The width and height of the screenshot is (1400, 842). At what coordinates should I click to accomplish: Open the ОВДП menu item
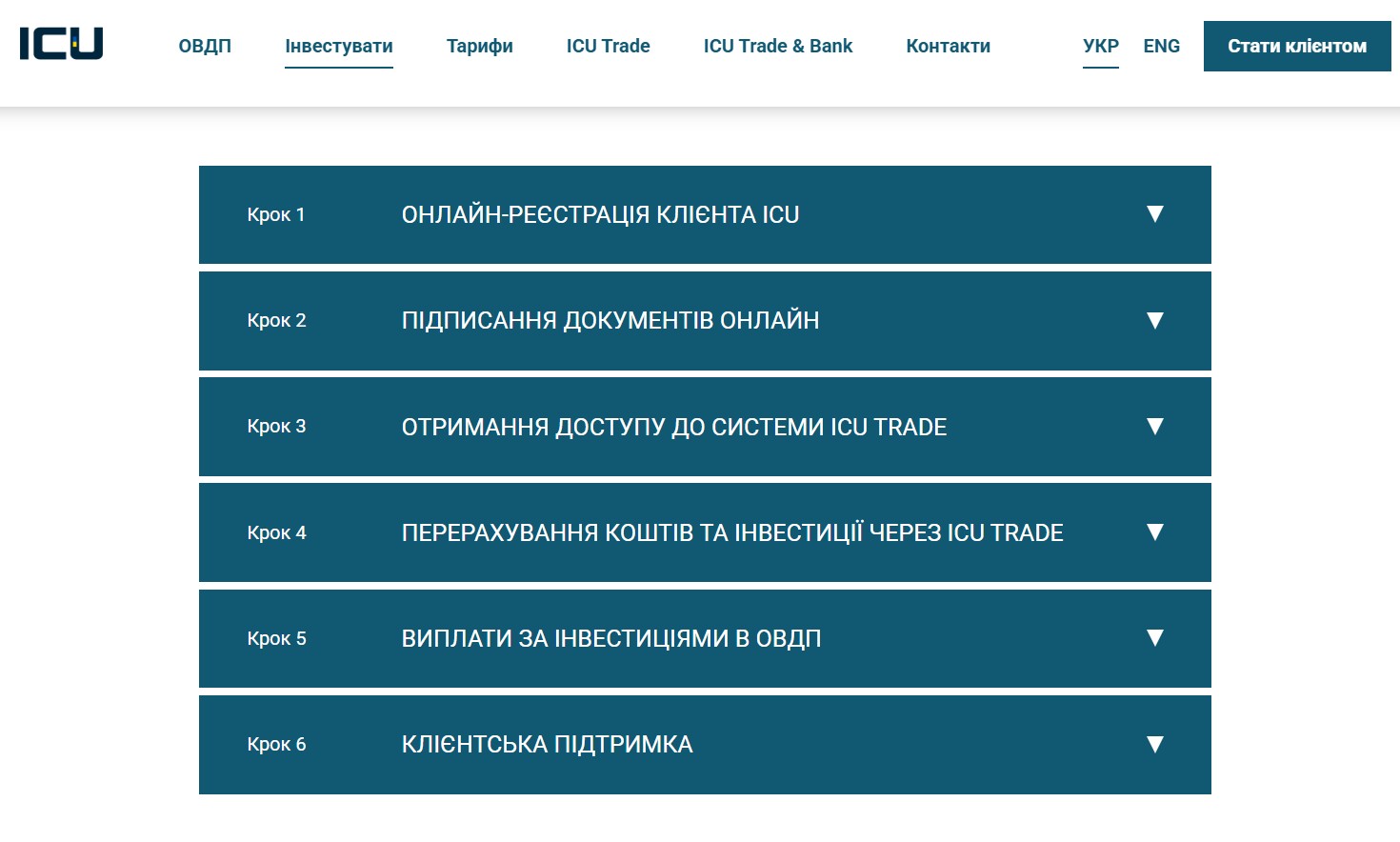(x=205, y=46)
